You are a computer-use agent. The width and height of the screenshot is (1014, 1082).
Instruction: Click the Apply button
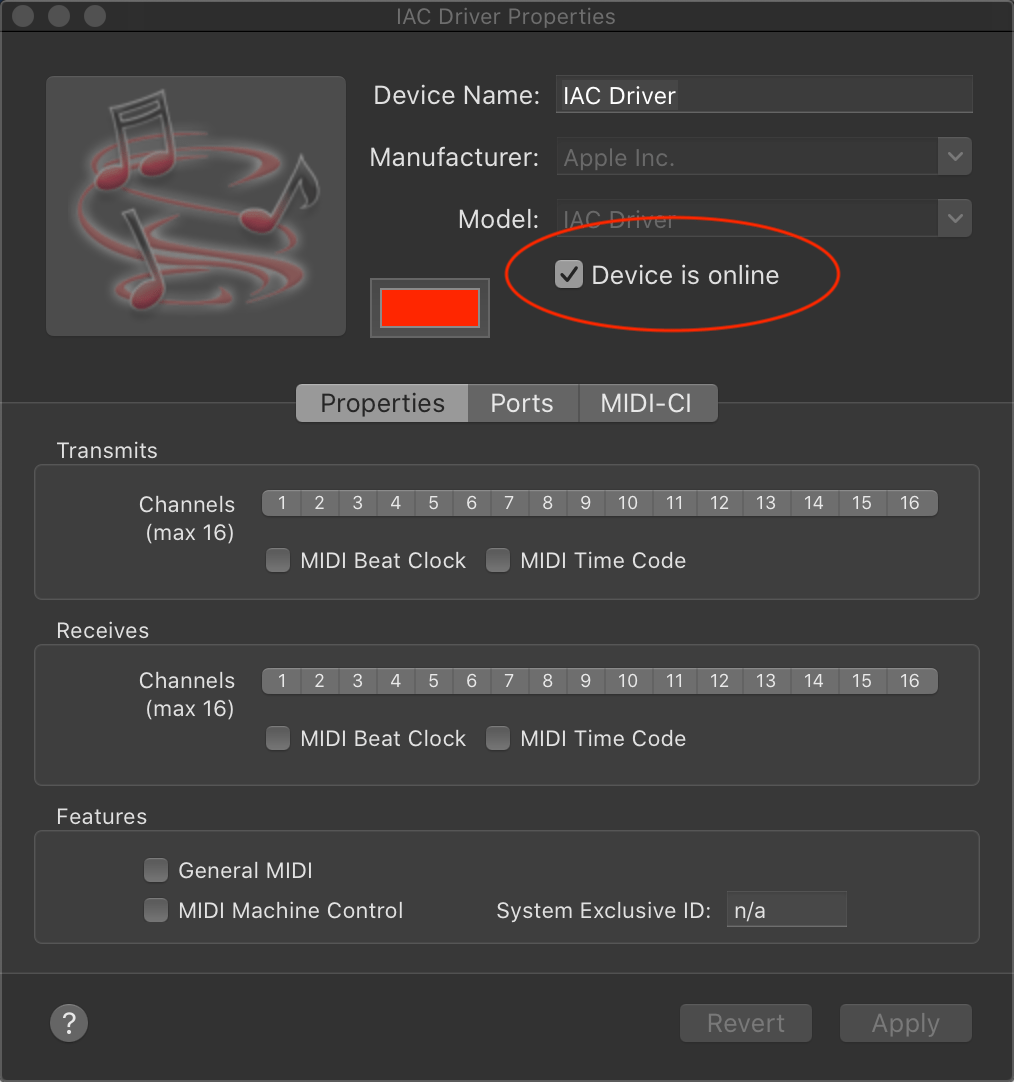(x=906, y=1023)
